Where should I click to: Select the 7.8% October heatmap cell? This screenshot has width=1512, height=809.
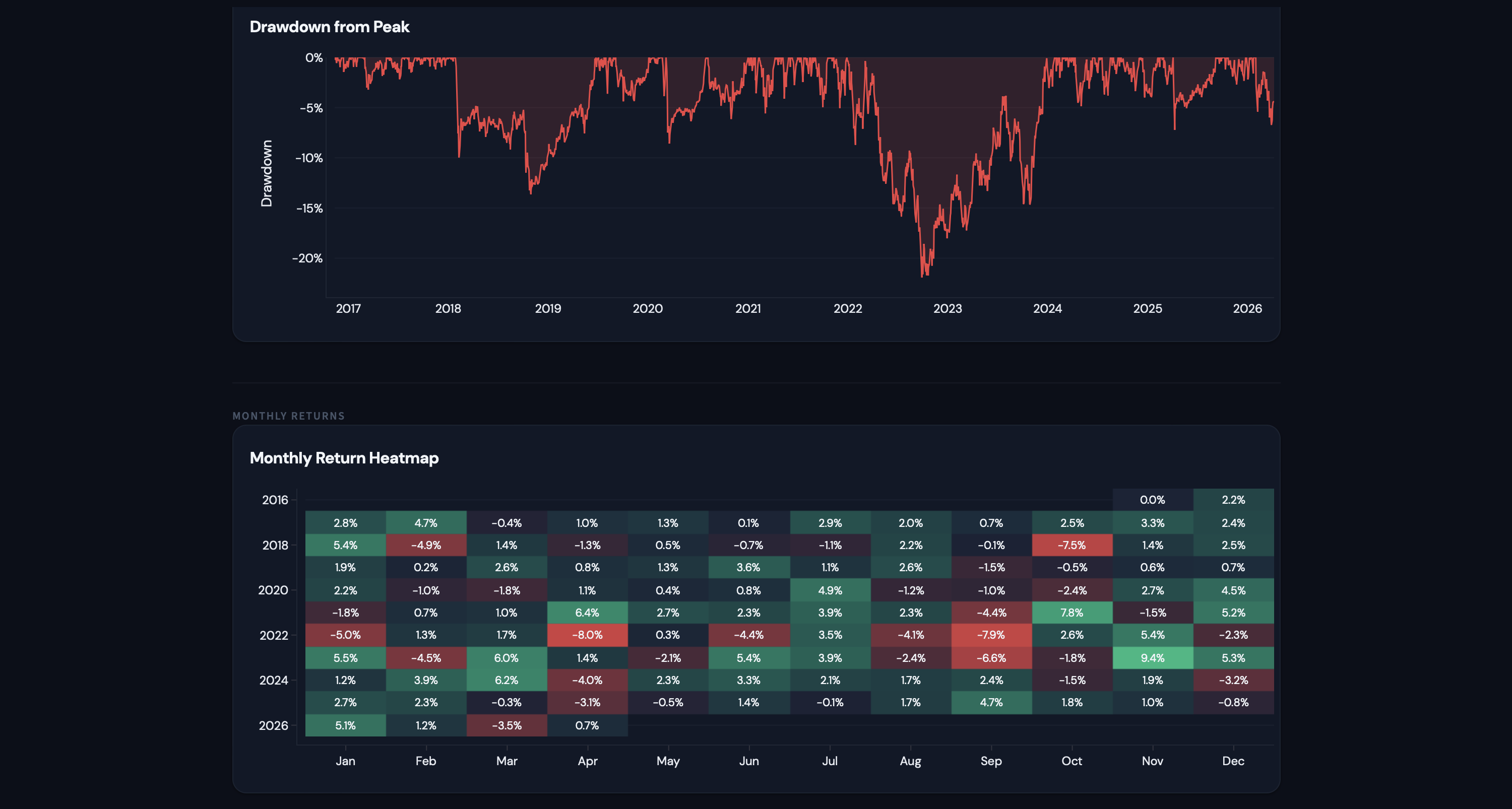click(1072, 613)
